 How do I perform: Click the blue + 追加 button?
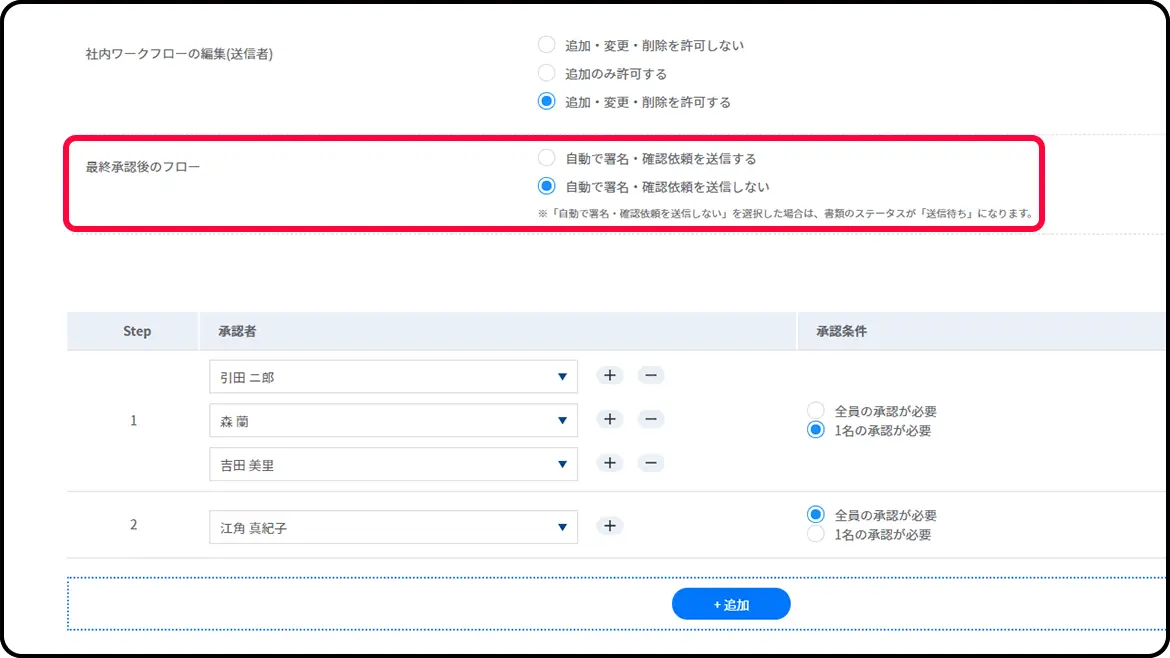coord(731,604)
